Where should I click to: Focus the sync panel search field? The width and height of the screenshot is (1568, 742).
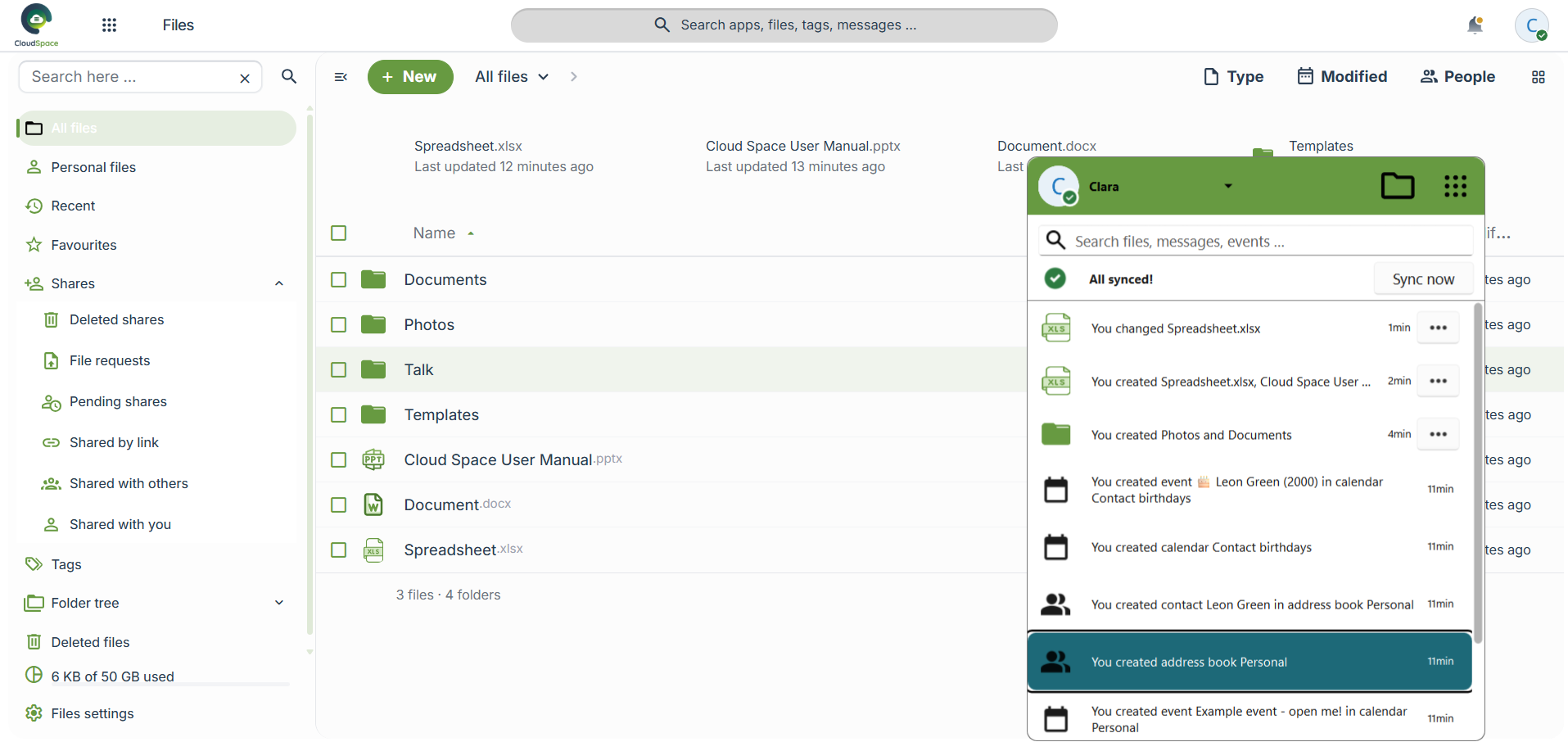(1255, 241)
